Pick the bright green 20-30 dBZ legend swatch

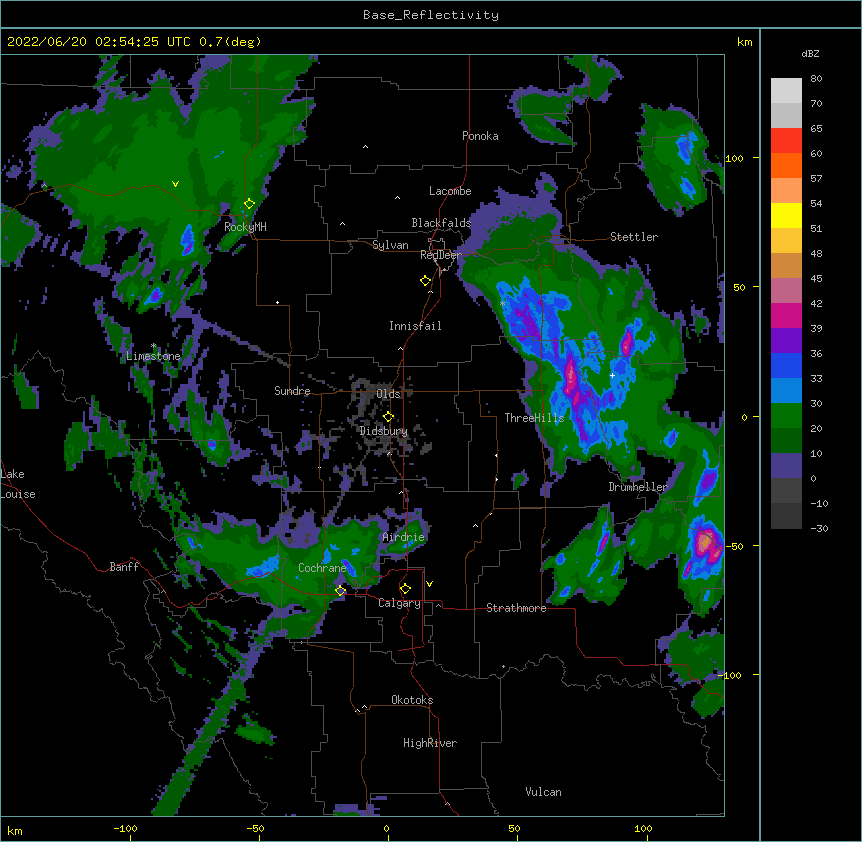point(786,416)
